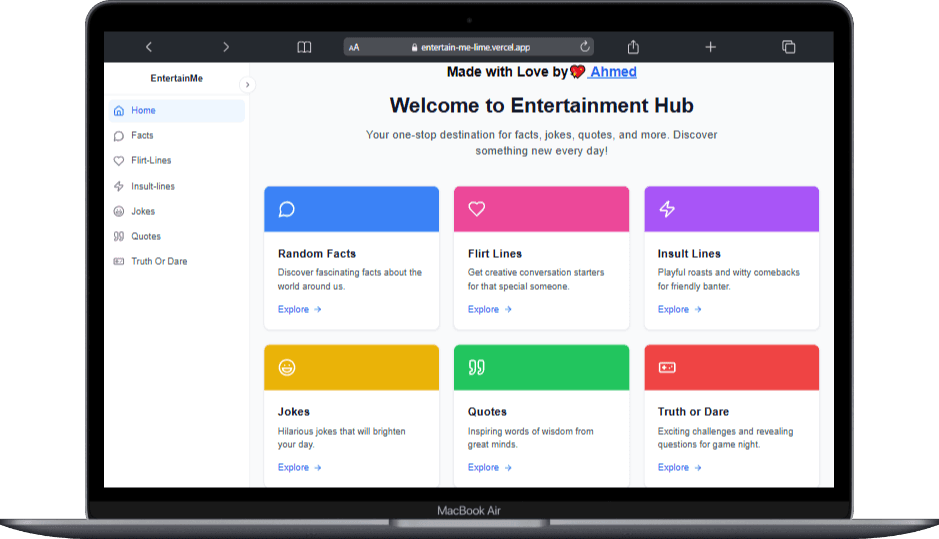Click the smiley icon on yellow card

click(x=287, y=368)
